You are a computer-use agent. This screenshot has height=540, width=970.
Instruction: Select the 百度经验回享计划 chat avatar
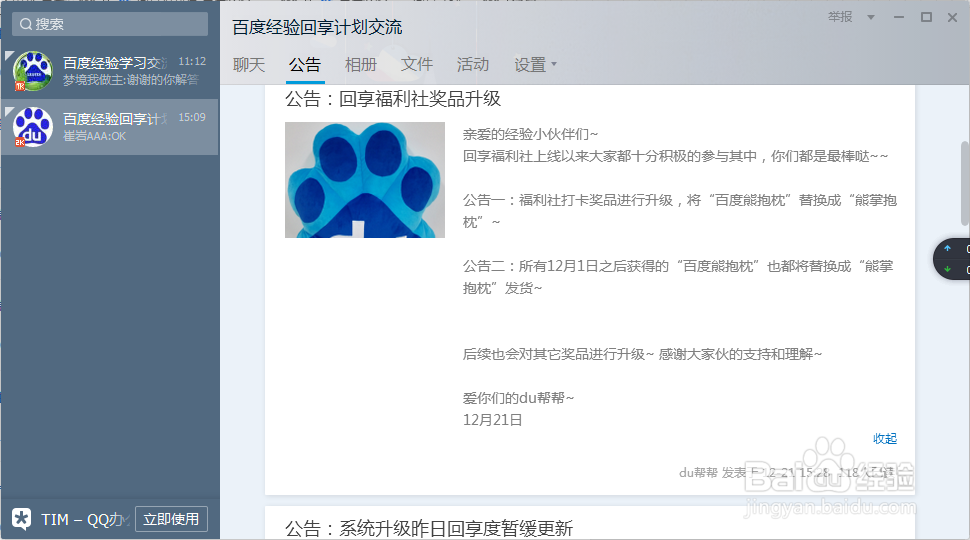point(33,127)
